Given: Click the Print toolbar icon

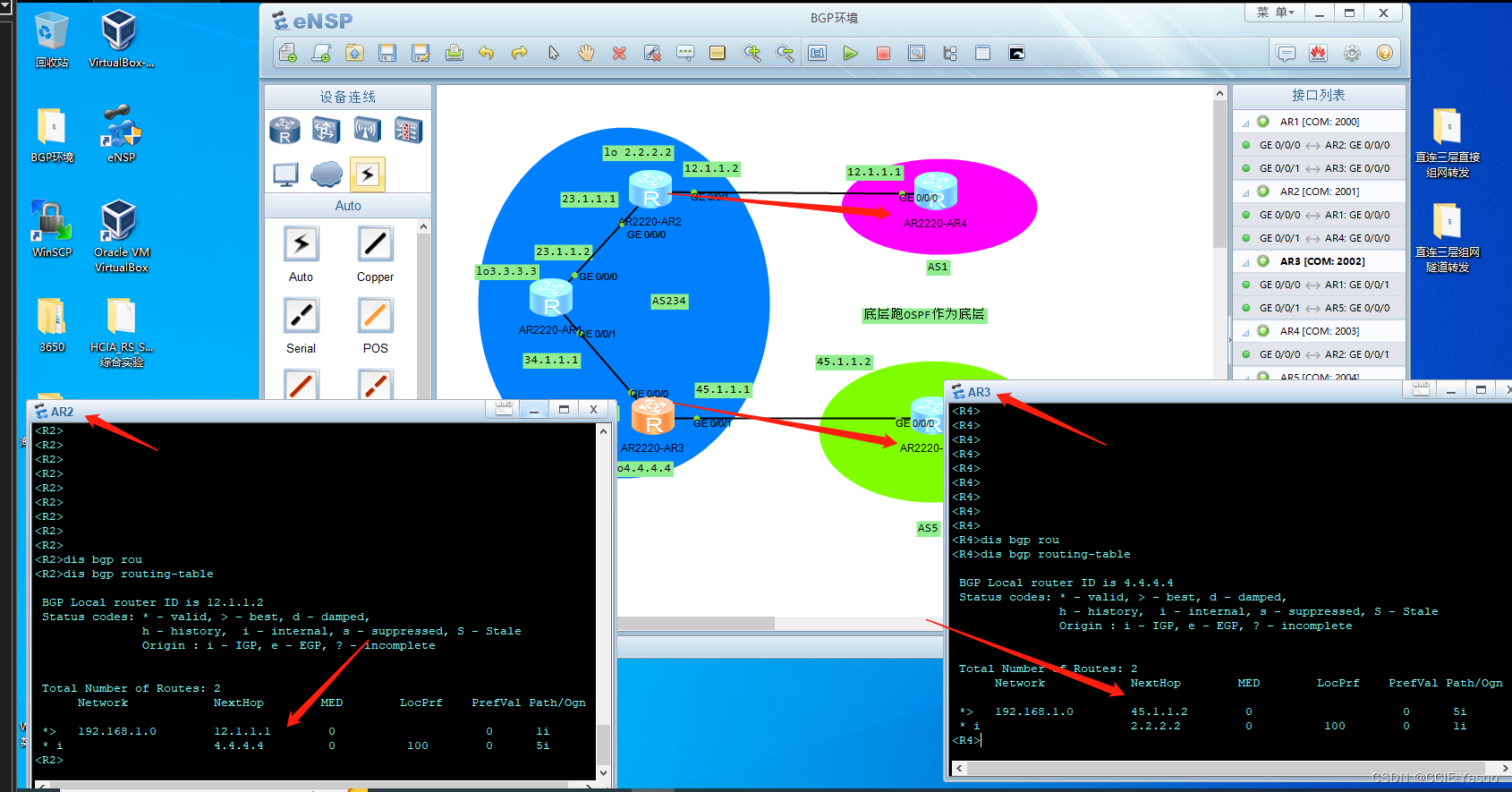Looking at the screenshot, I should click(x=454, y=53).
